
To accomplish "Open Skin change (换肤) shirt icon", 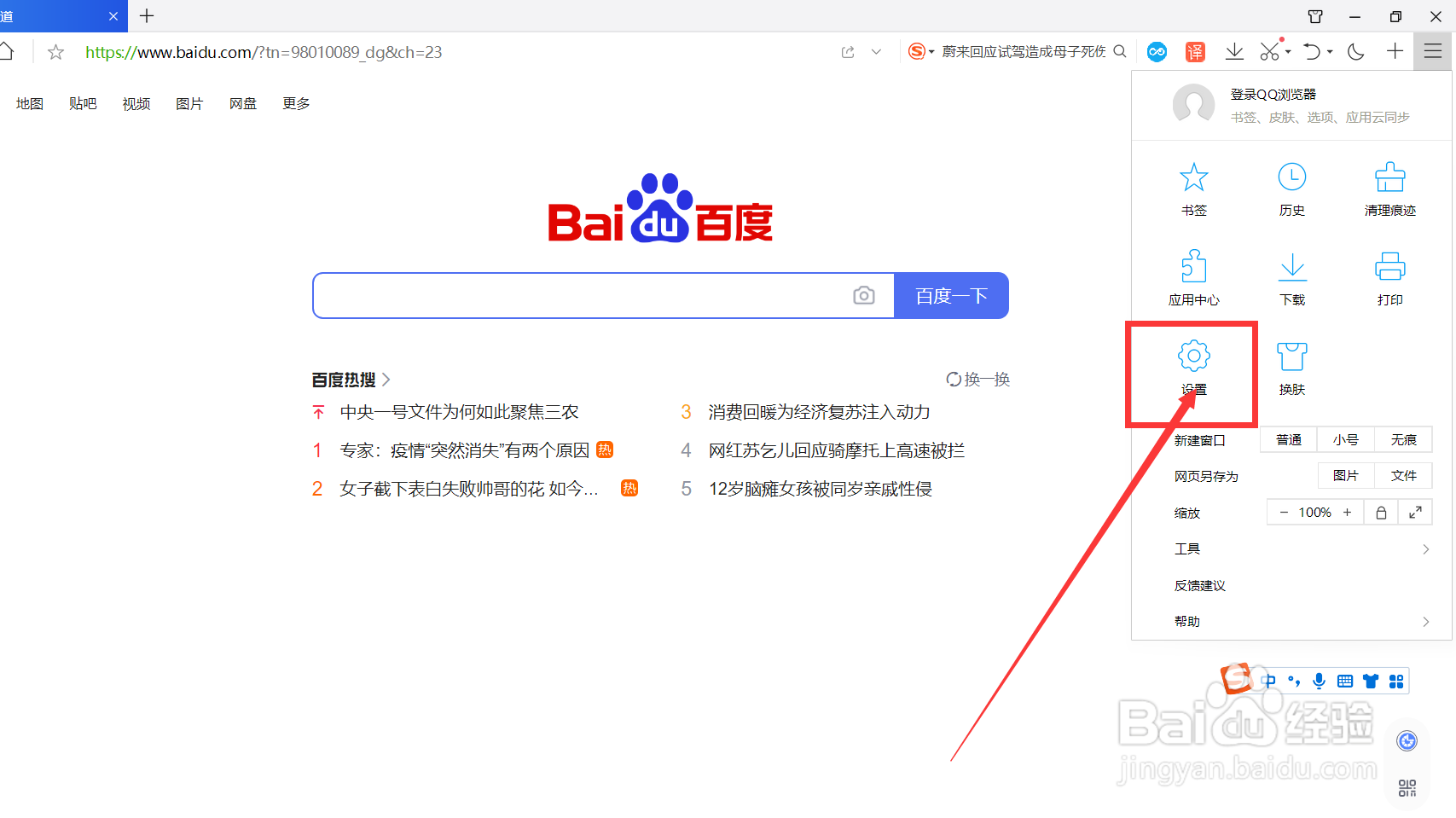I will click(x=1291, y=356).
